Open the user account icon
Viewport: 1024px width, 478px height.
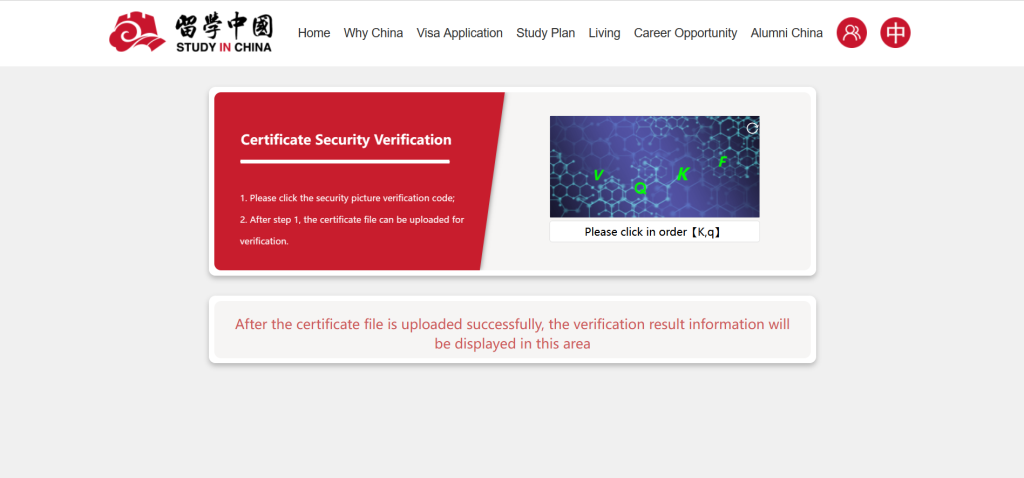(x=851, y=33)
